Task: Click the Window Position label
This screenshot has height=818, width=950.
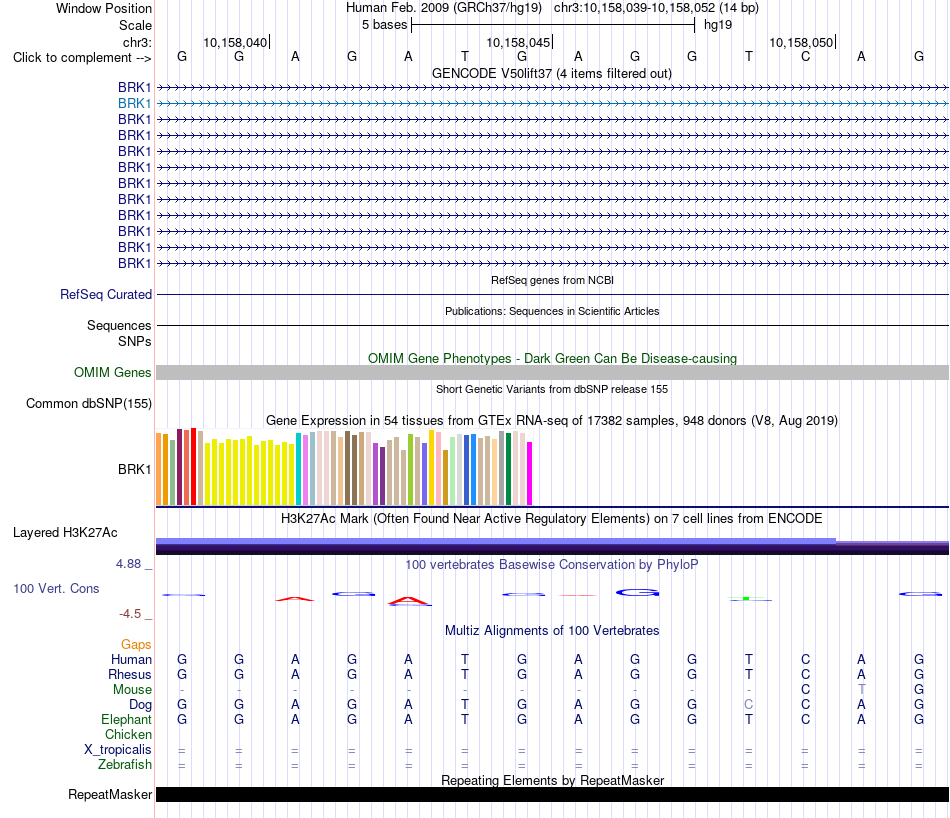Action: [x=104, y=8]
